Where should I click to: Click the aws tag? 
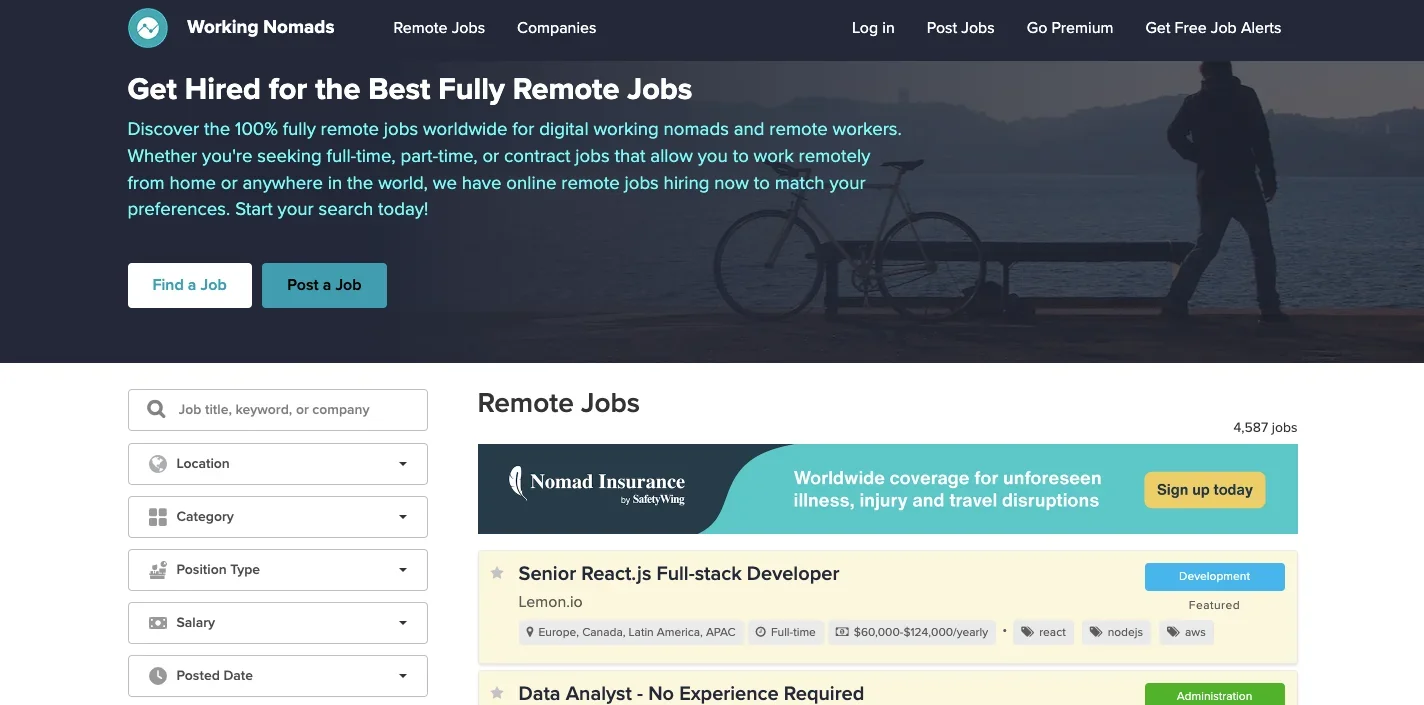(1186, 632)
